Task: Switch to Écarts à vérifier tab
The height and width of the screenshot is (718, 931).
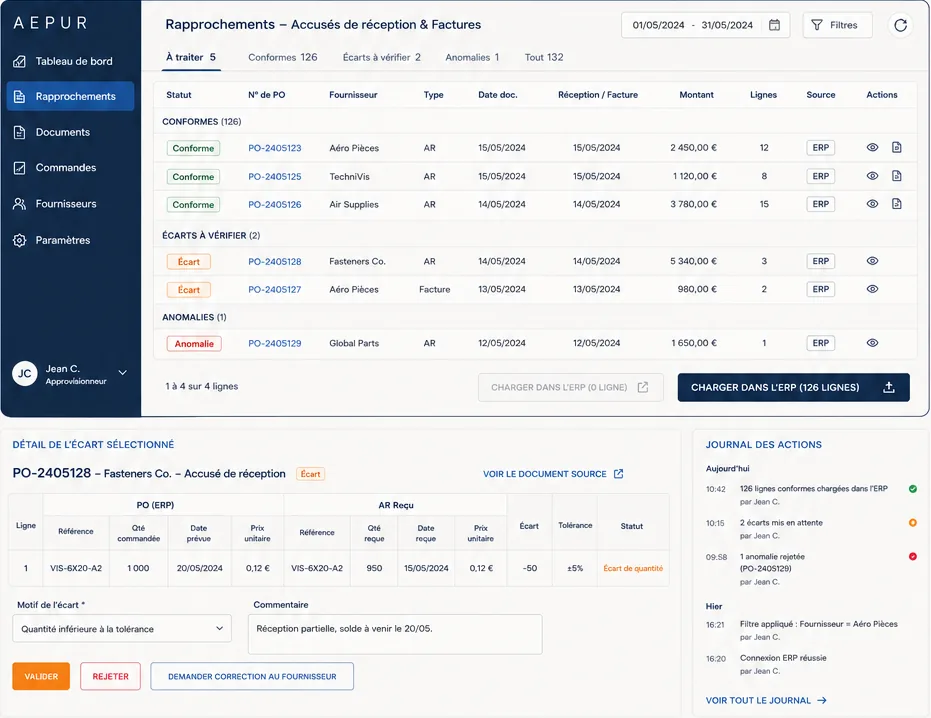Action: click(x=381, y=57)
